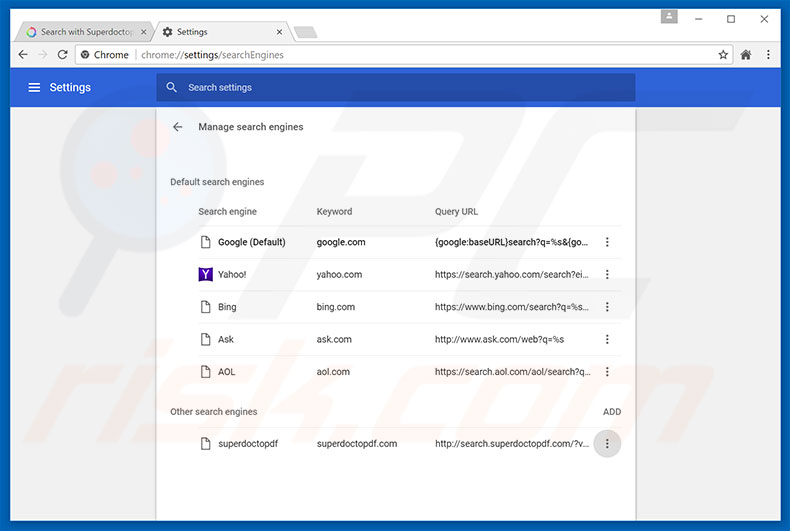
Task: Select the superdoctopdf engine name
Action: point(248,444)
